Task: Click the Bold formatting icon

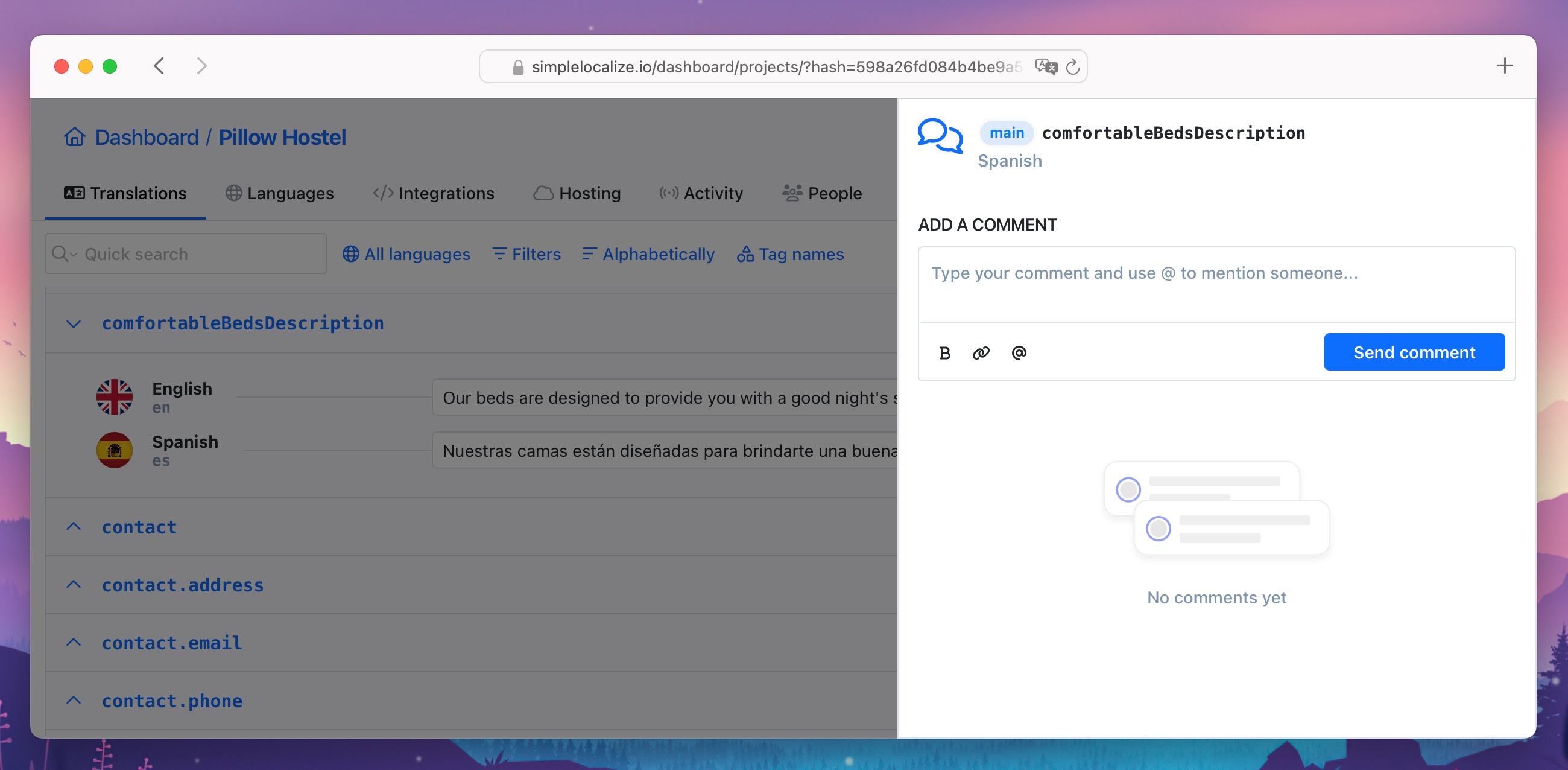Action: coord(944,352)
